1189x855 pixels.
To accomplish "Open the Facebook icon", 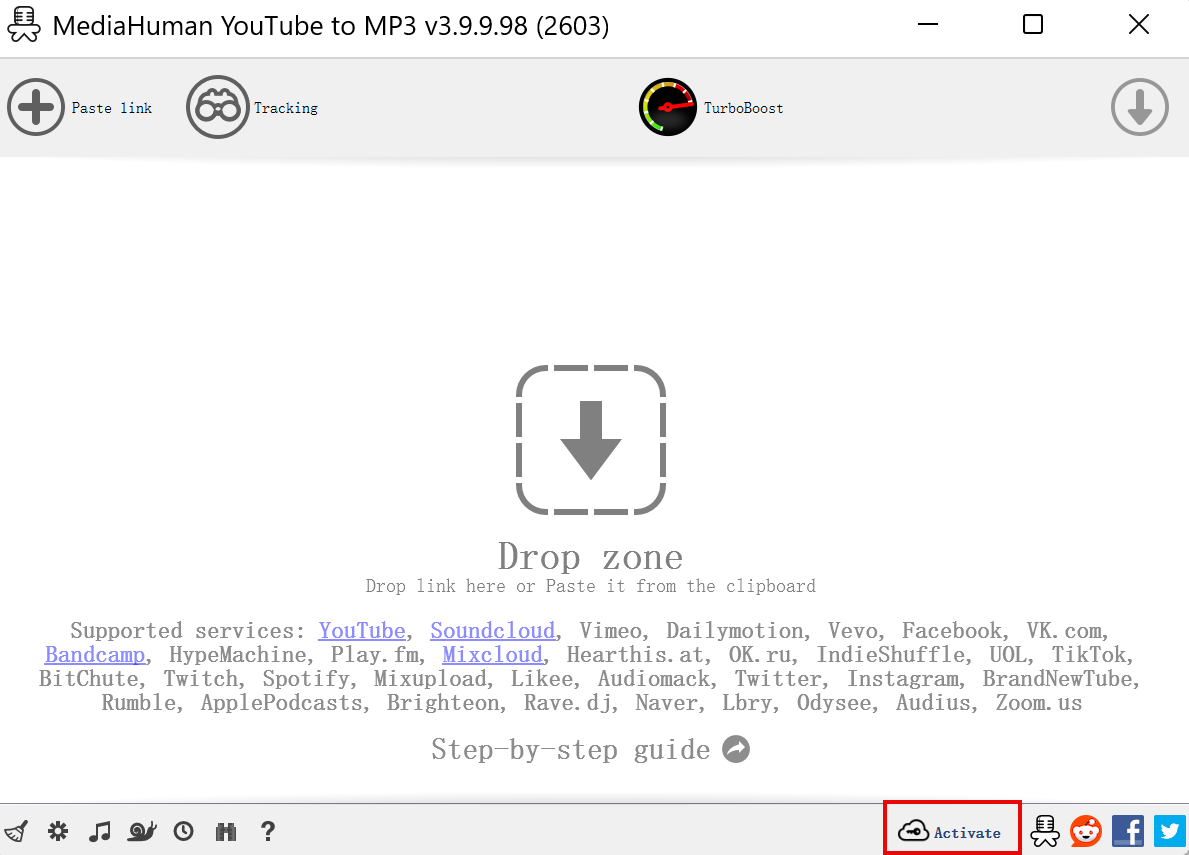I will point(1127,831).
